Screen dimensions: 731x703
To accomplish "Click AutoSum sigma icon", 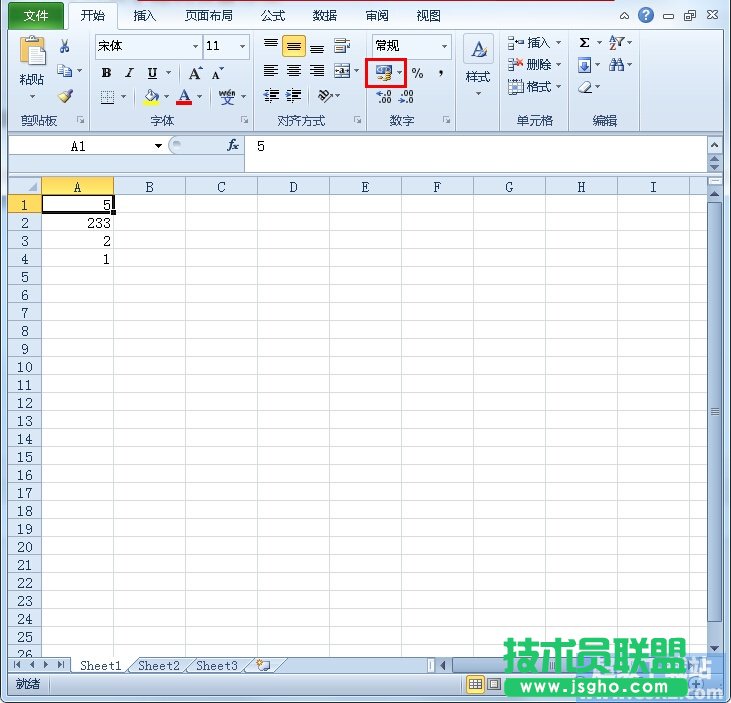I will point(584,43).
